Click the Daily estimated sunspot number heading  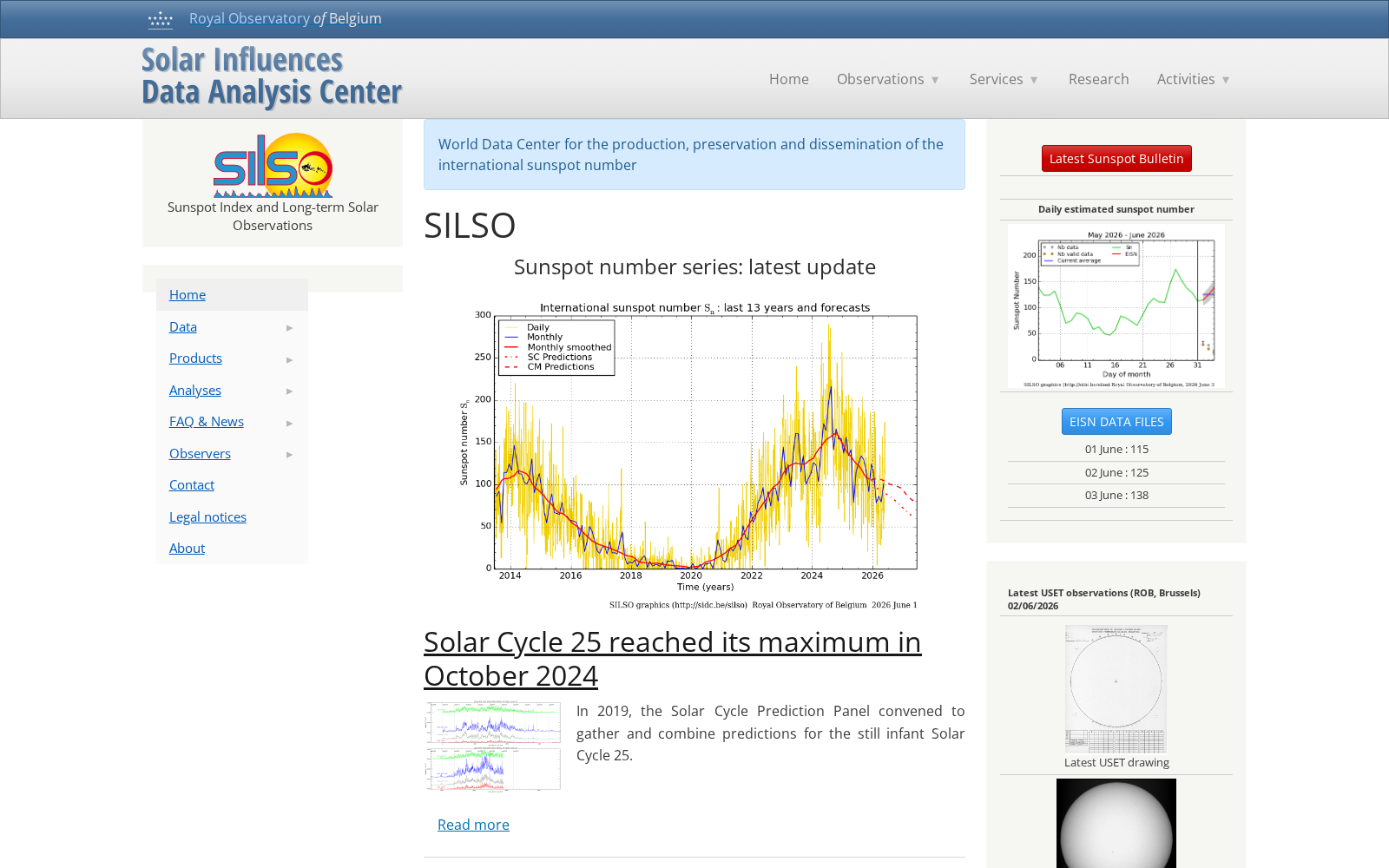(1116, 209)
